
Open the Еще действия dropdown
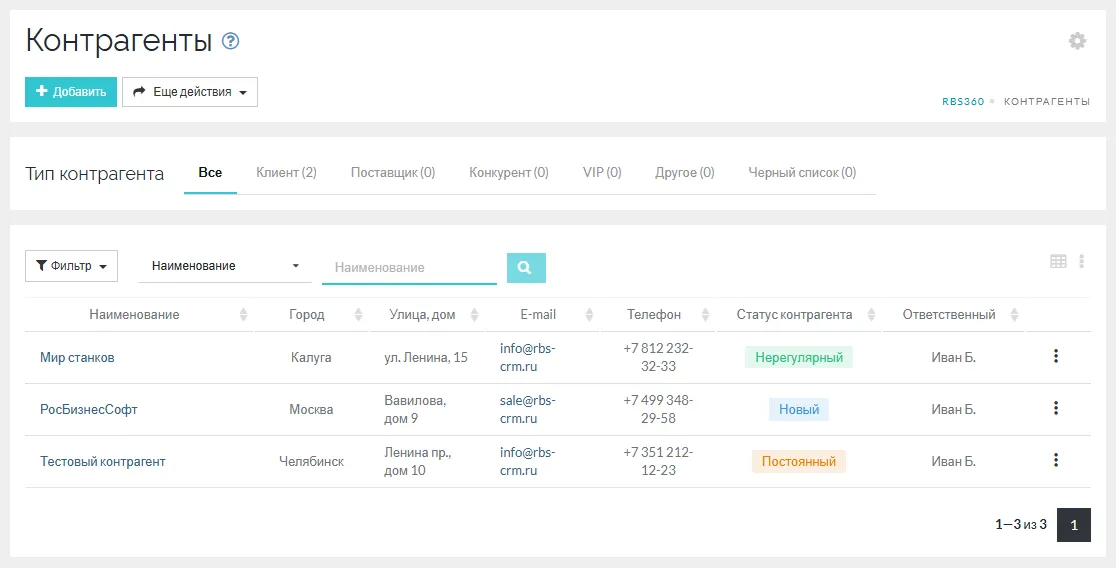click(x=190, y=92)
